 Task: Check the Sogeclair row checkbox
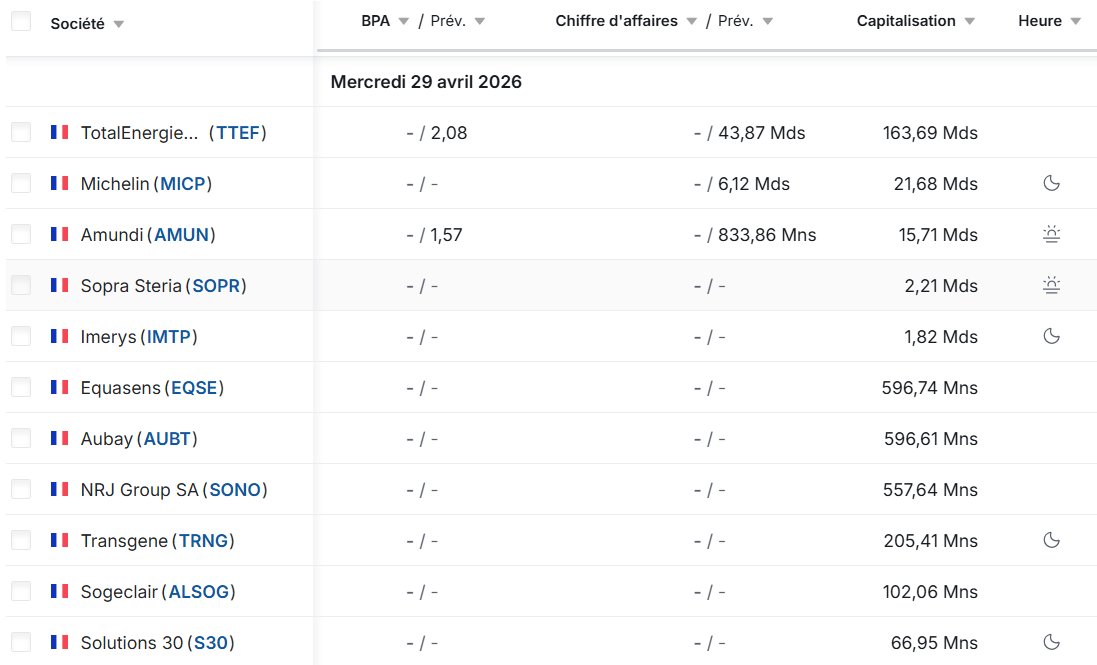point(21,592)
